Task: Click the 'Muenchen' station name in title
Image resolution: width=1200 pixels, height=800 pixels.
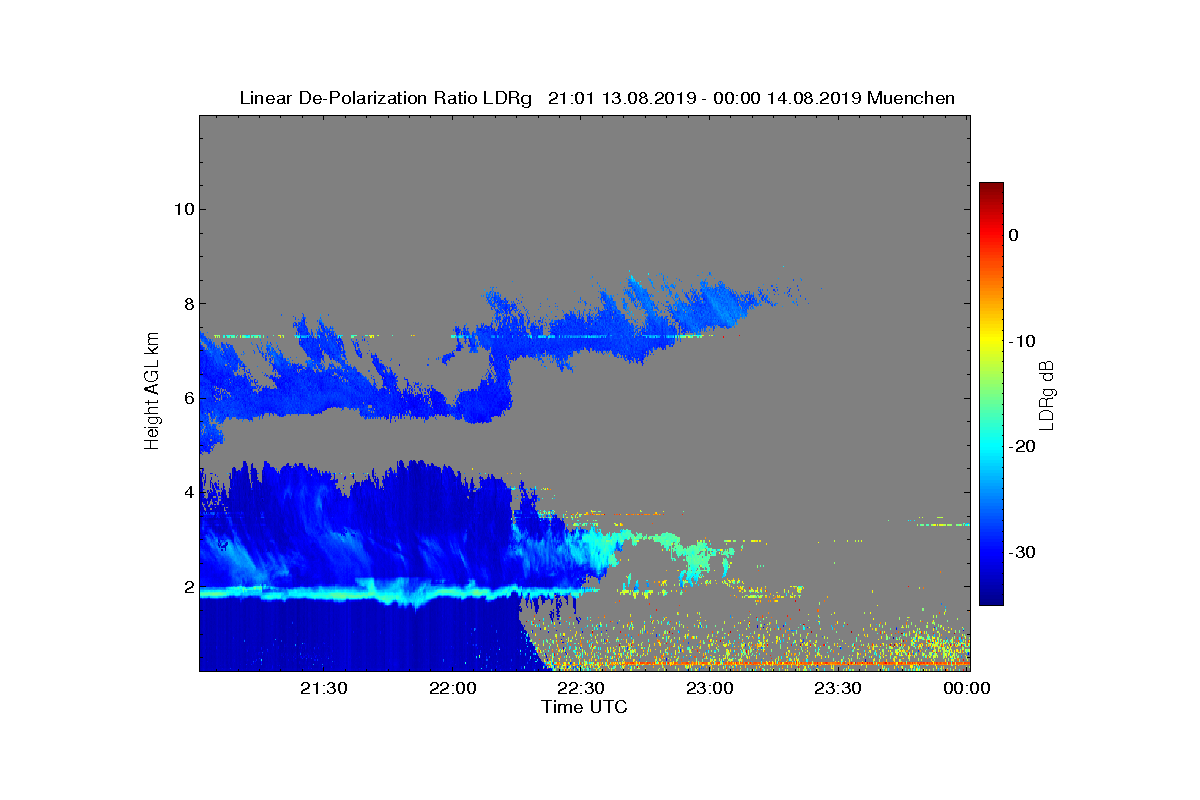Action: 911,98
